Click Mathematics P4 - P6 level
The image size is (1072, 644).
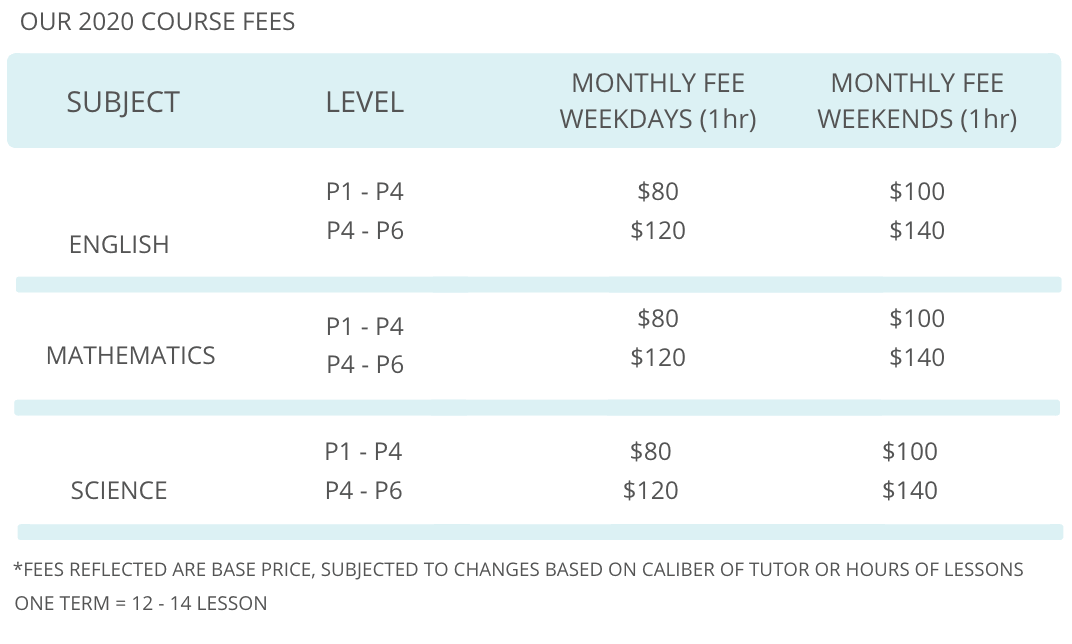point(364,364)
